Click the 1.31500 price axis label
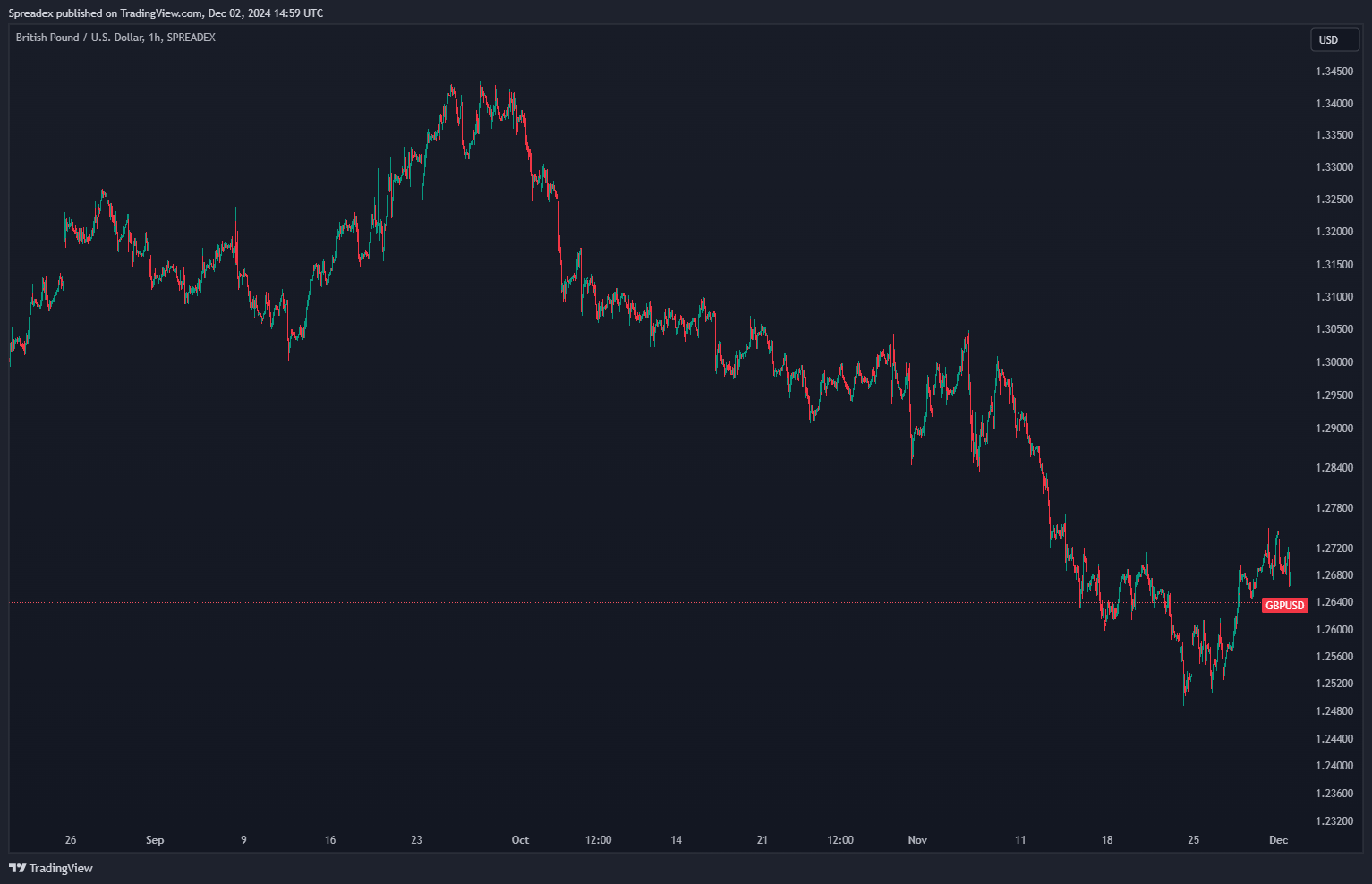The width and height of the screenshot is (1372, 884). pyautogui.click(x=1334, y=265)
